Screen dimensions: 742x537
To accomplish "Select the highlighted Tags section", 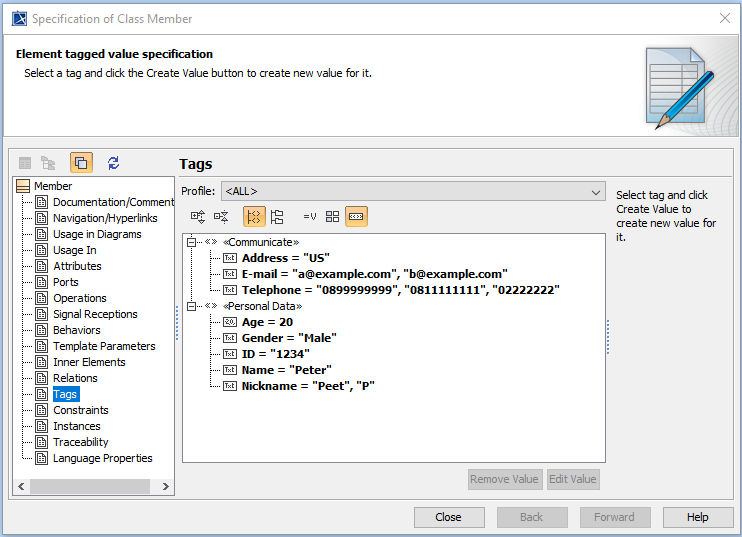I will (65, 394).
